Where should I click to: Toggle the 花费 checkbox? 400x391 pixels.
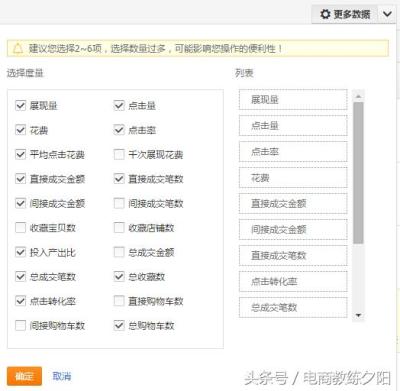pos(21,130)
